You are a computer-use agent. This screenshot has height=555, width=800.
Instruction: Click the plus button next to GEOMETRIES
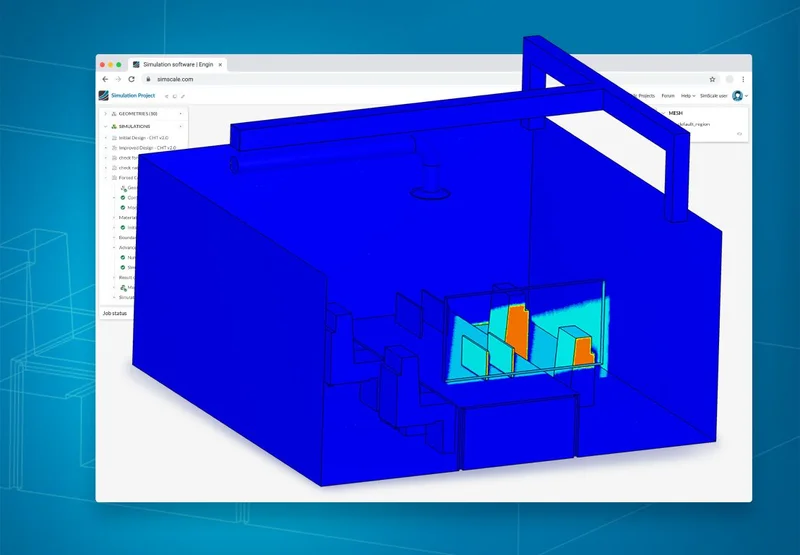[180, 114]
